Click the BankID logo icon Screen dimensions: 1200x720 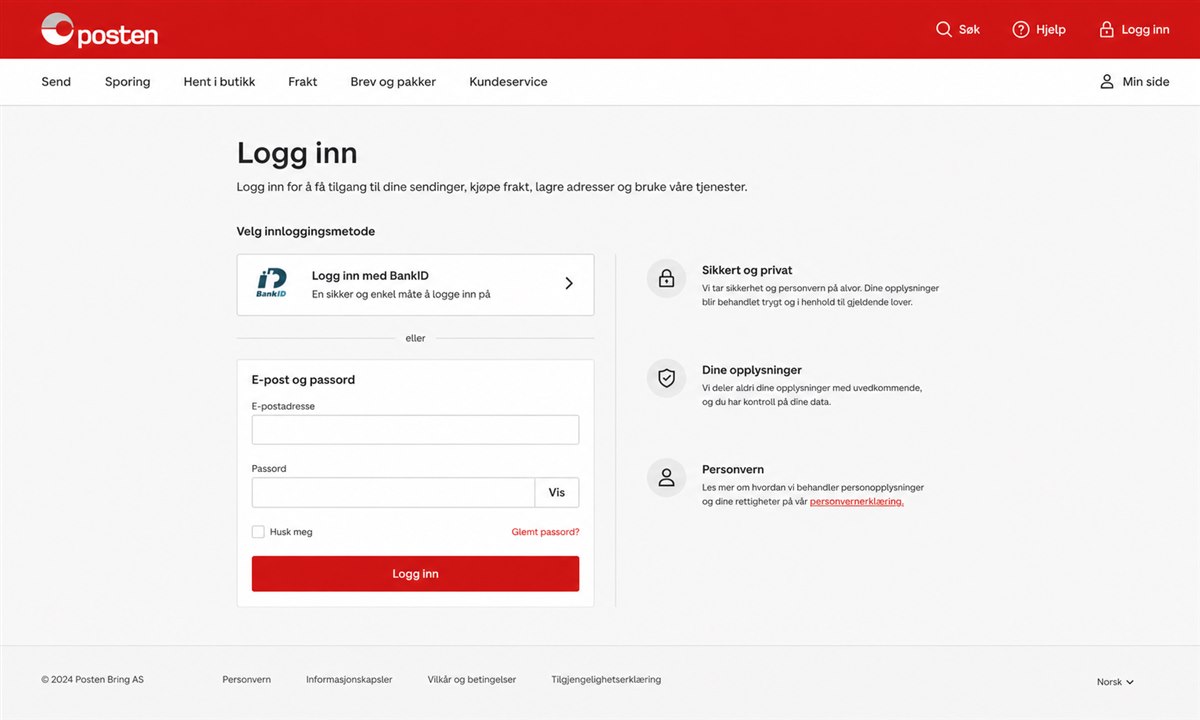coord(272,284)
